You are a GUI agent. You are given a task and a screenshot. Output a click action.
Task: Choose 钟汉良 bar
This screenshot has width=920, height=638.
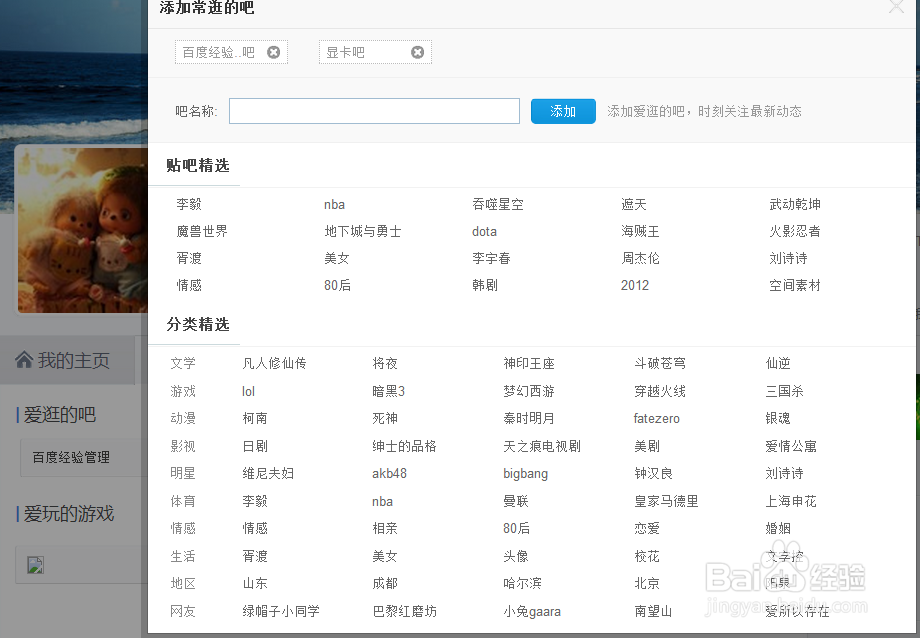[654, 473]
